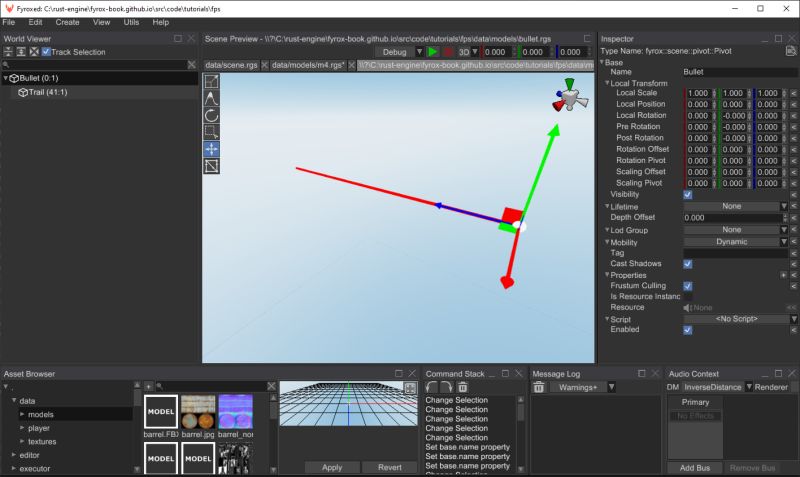Screen dimensions: 800x477
Task: Open the Script selection dropdown
Action: [741, 319]
